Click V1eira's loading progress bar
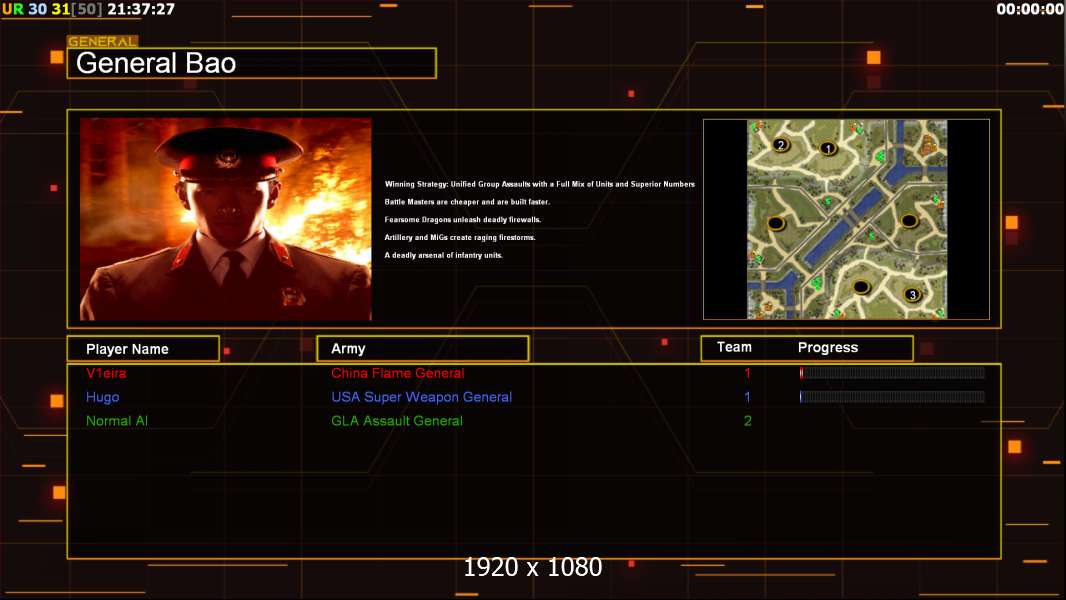Screen dimensions: 1066x600 [892, 372]
